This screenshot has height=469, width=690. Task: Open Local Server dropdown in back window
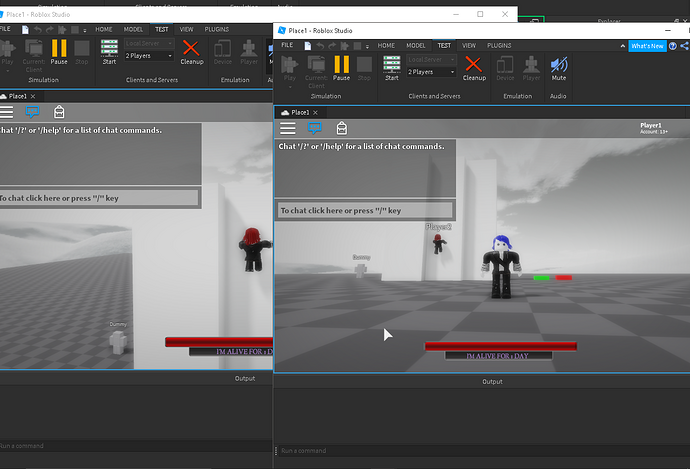149,43
